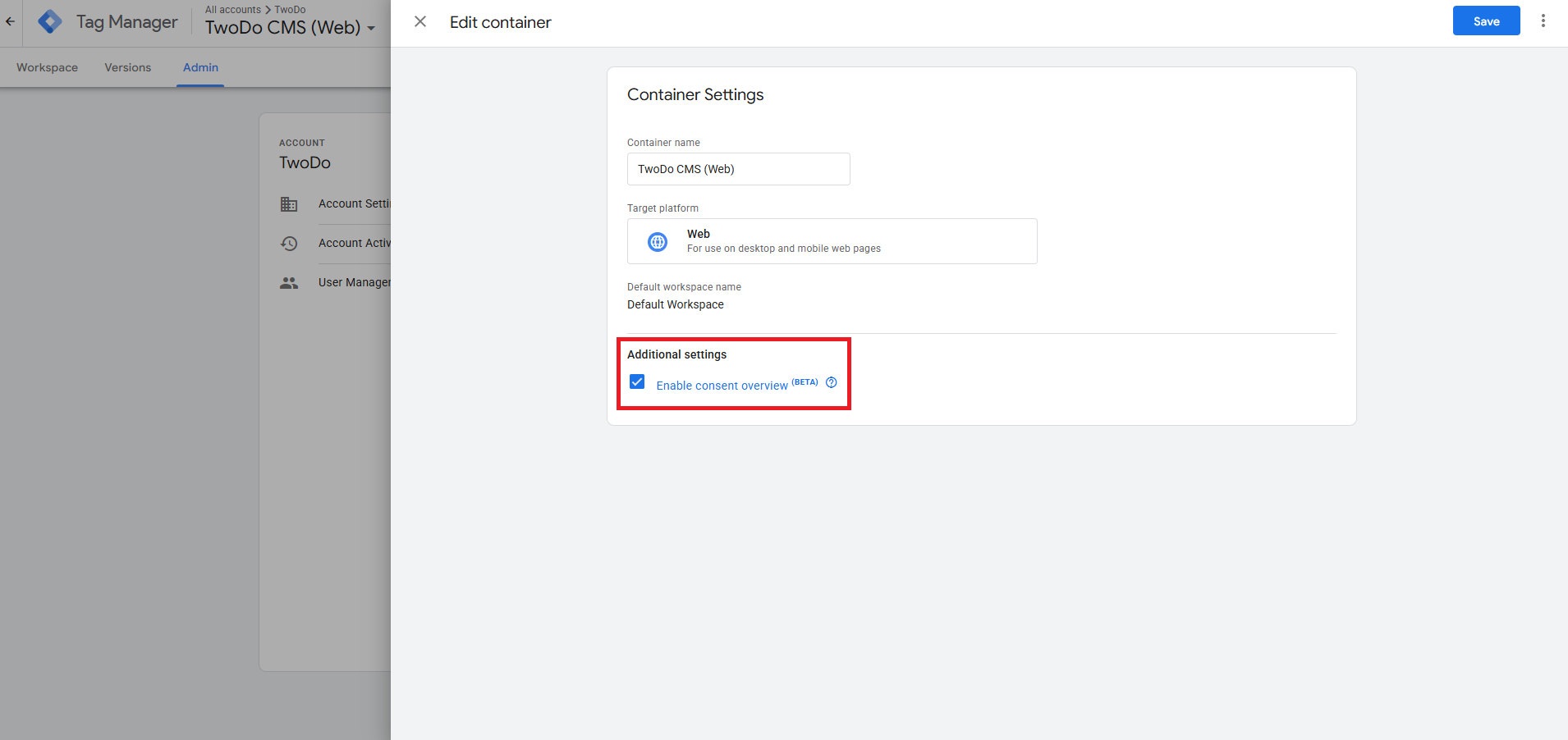Disable the Enable consent overview checkbox
The height and width of the screenshot is (740, 1568).
coord(637,381)
